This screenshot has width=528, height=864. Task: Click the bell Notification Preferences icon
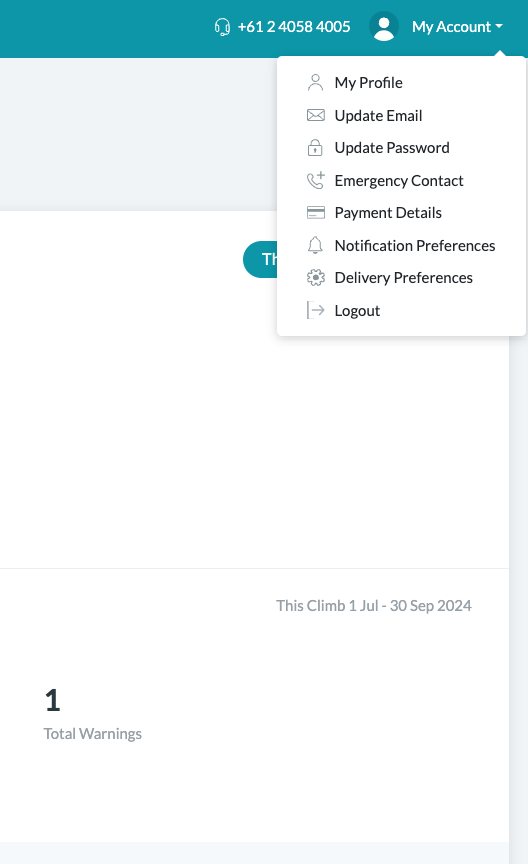click(x=315, y=245)
